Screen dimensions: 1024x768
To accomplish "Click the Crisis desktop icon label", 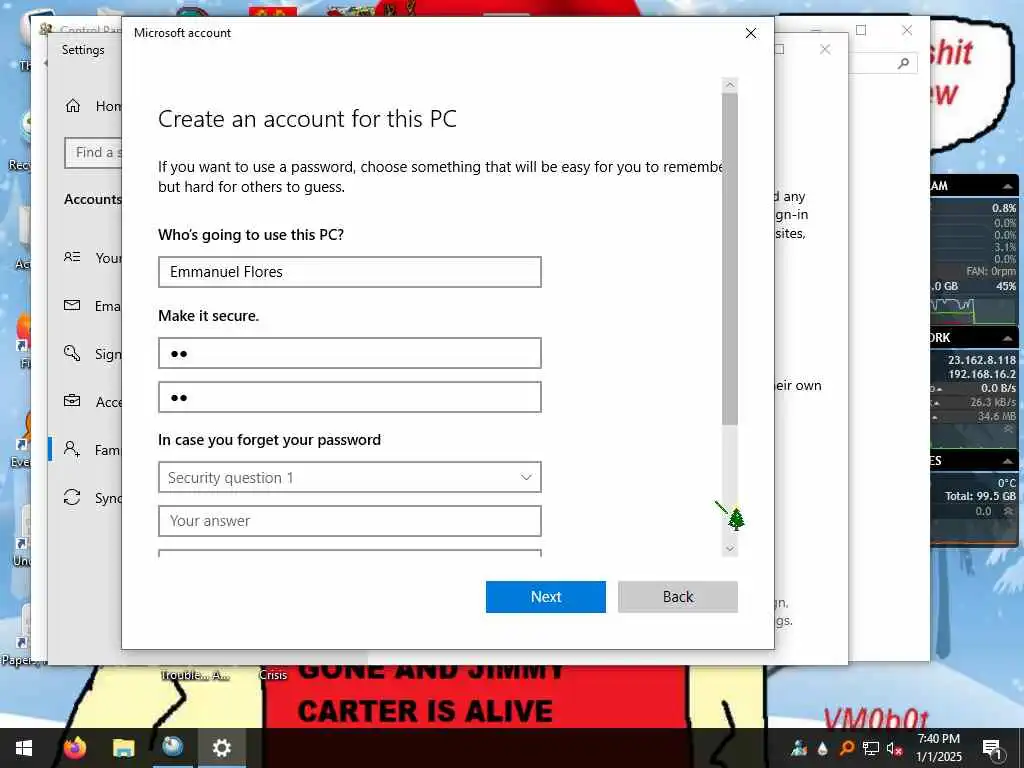I will (x=273, y=675).
